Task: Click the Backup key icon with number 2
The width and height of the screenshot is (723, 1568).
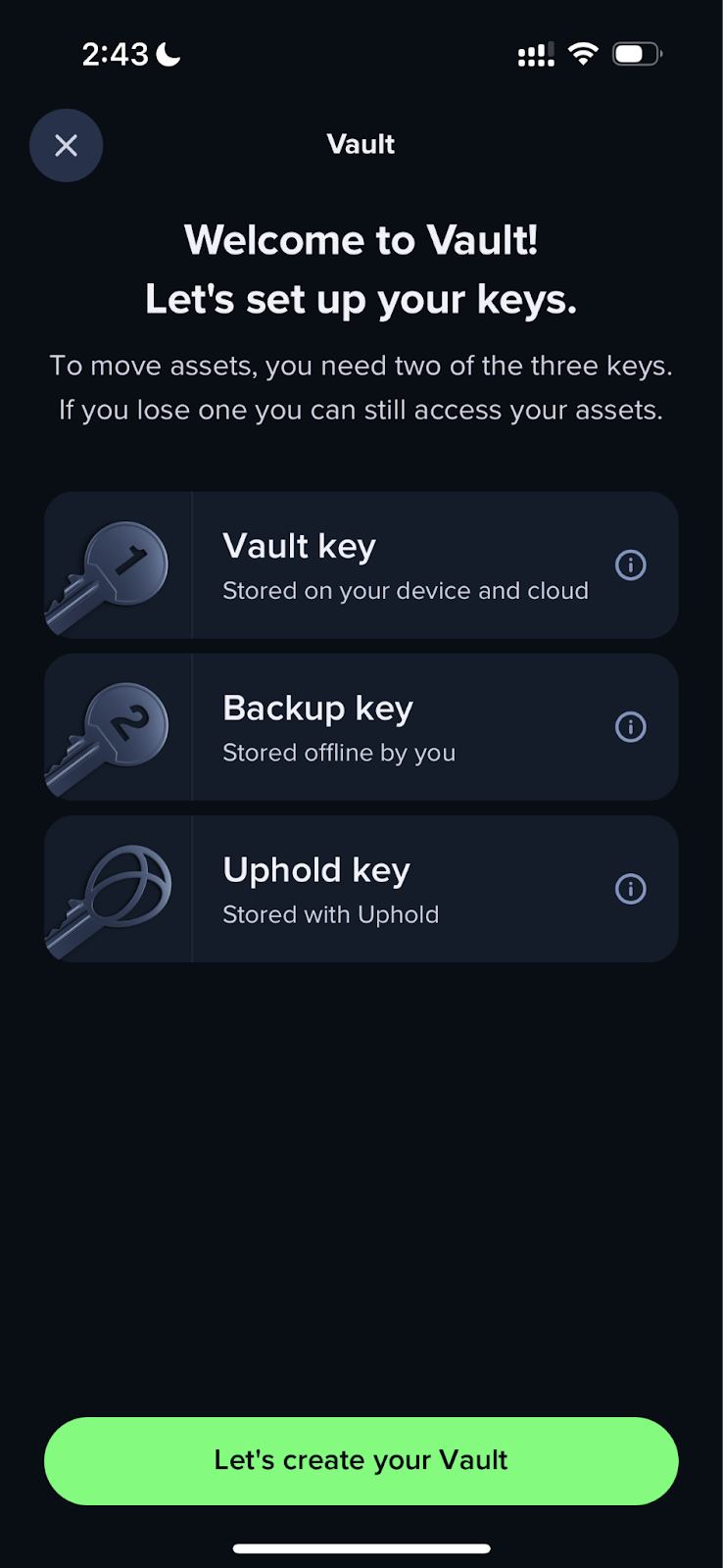Action: tap(110, 727)
